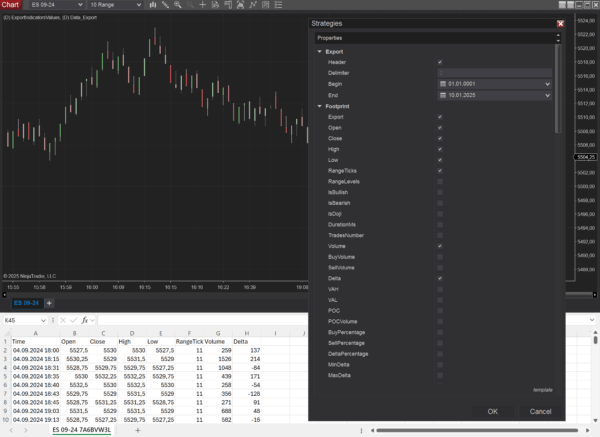Viewport: 600px width, 437px height.
Task: Click the spreadsheet horizontal scrollbar thumb
Action: [477, 430]
